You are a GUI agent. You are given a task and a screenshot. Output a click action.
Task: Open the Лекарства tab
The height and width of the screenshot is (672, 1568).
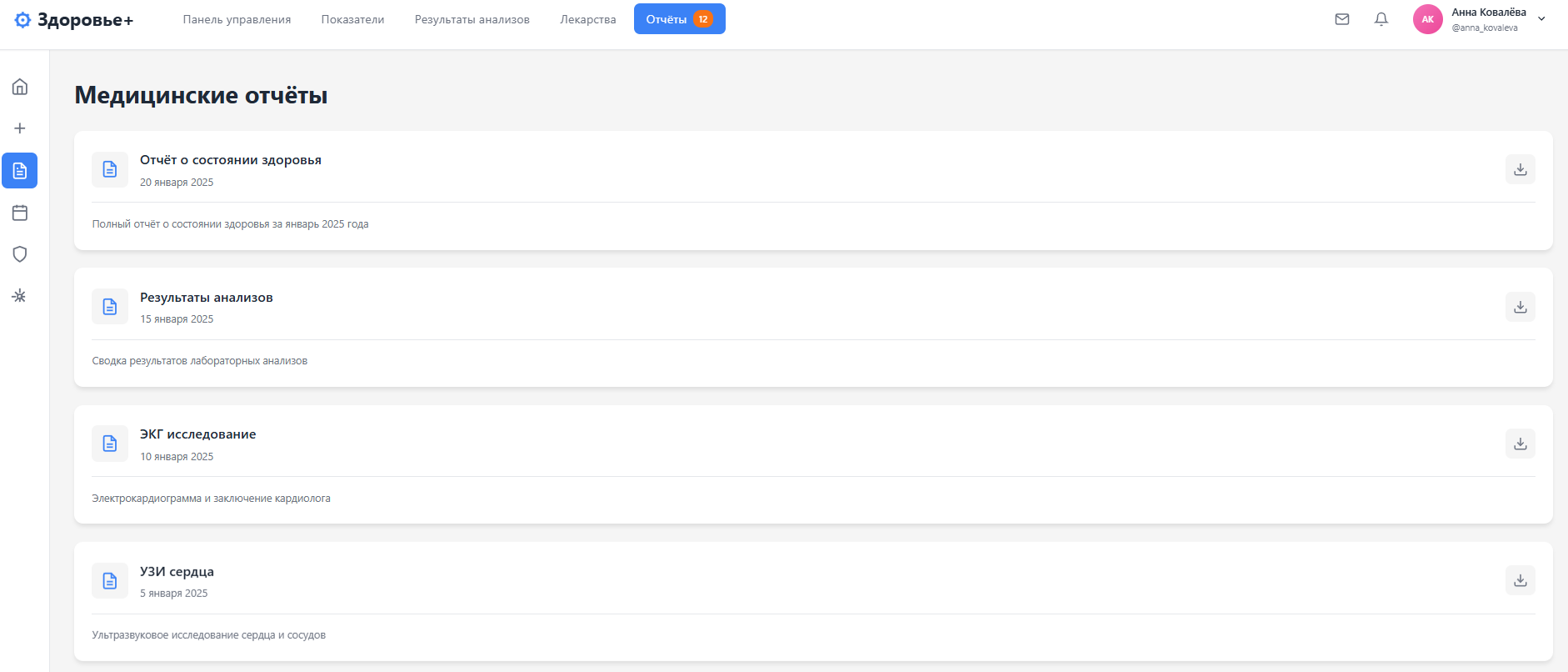pos(588,19)
